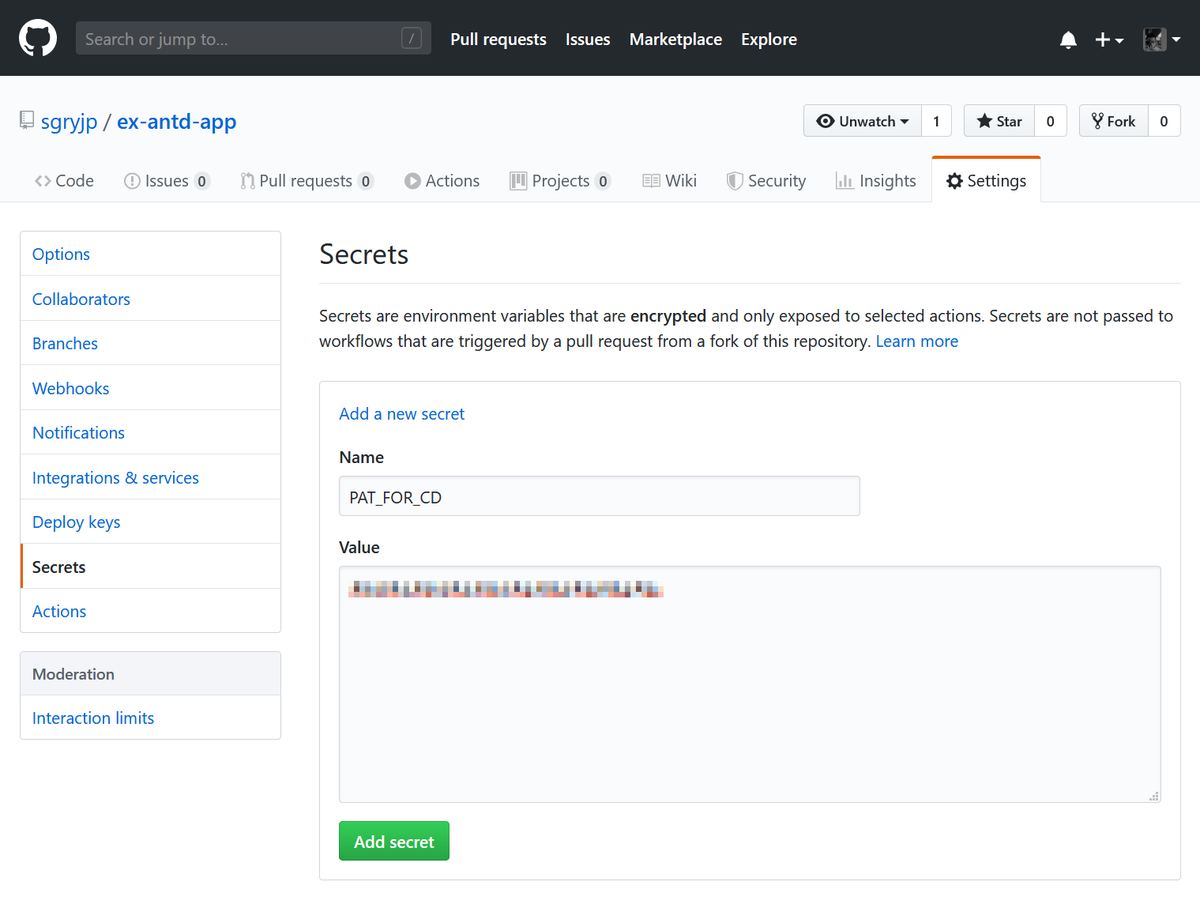
Task: Switch to the Security tab
Action: [x=766, y=181]
